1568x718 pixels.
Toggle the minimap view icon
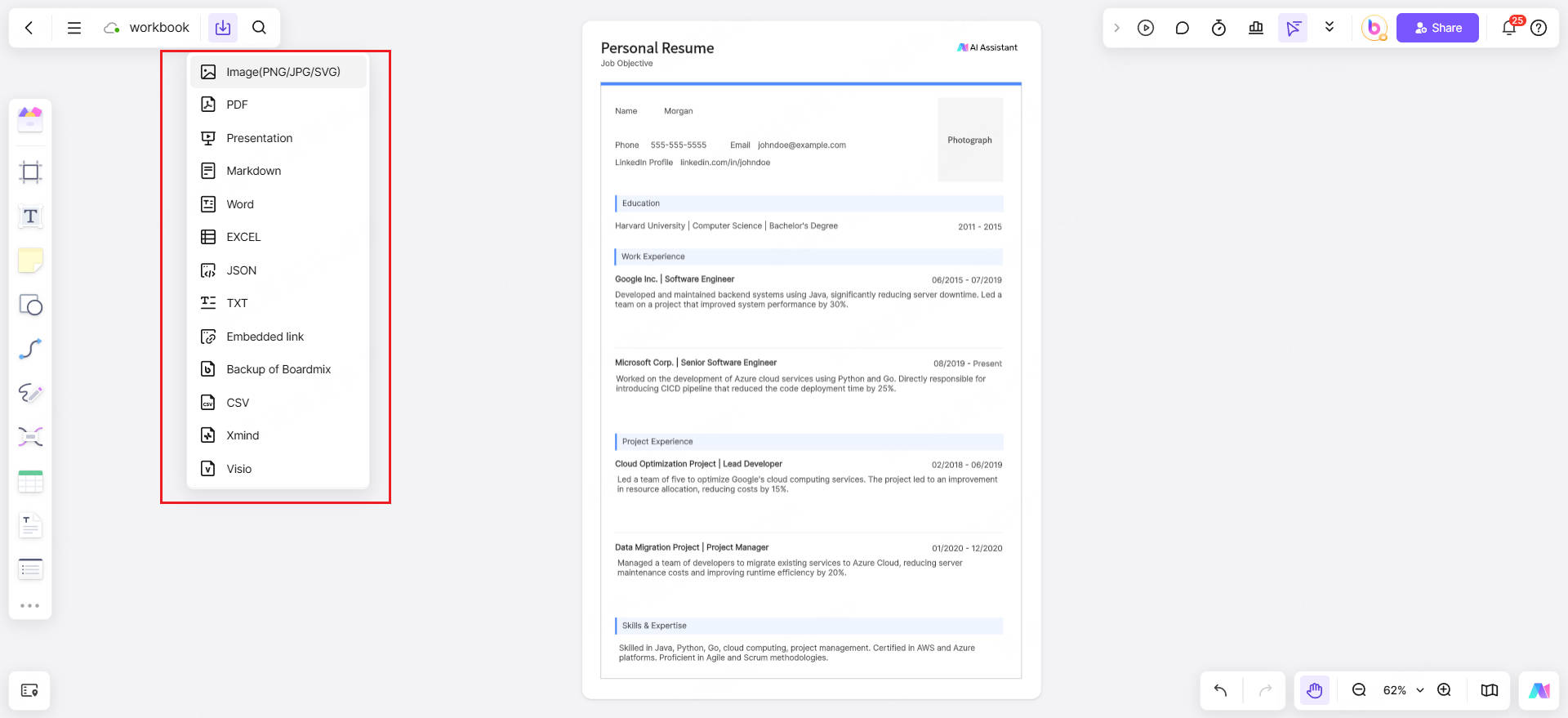point(1489,690)
